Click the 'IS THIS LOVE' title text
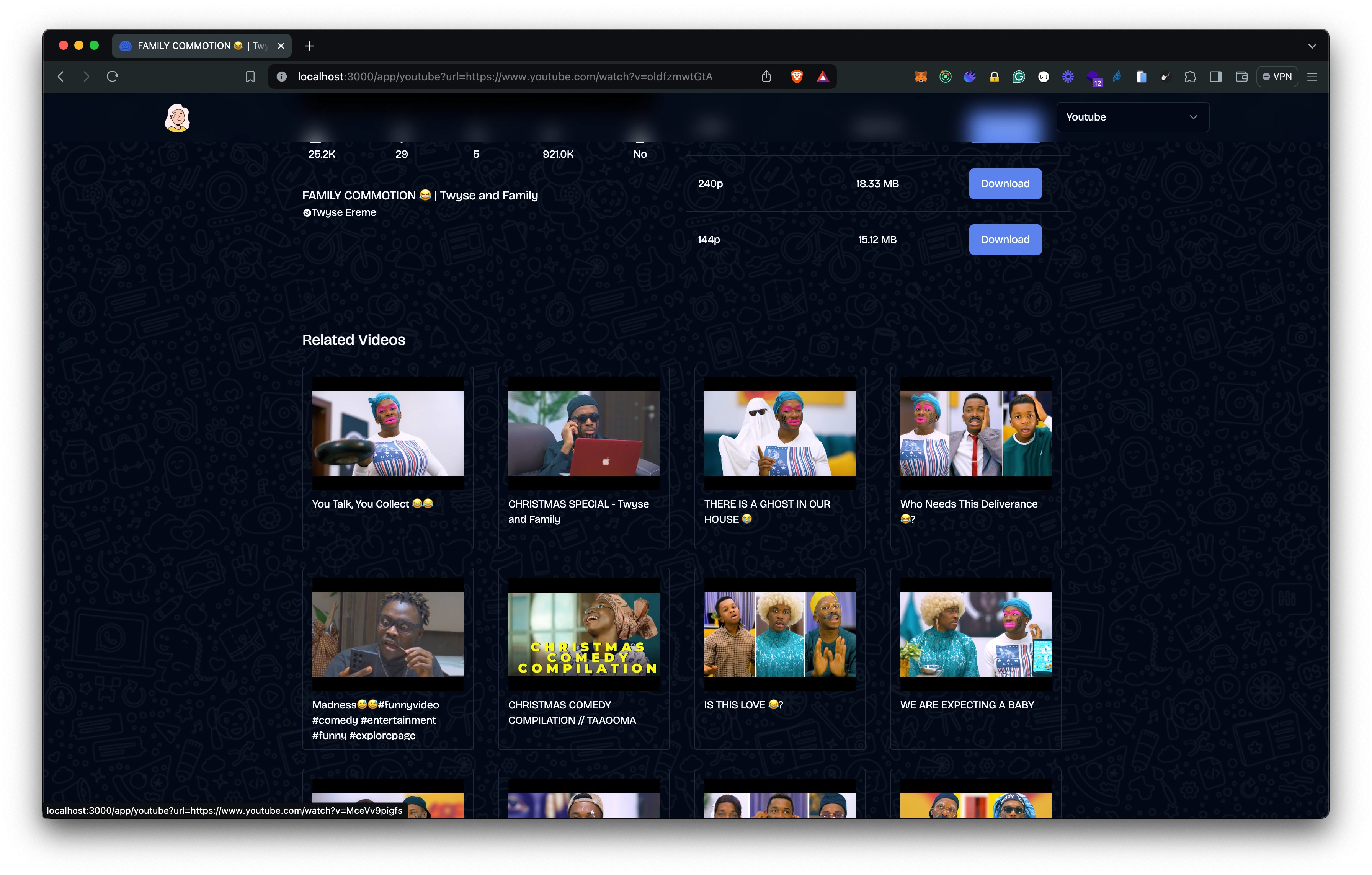The image size is (1372, 875). click(743, 705)
